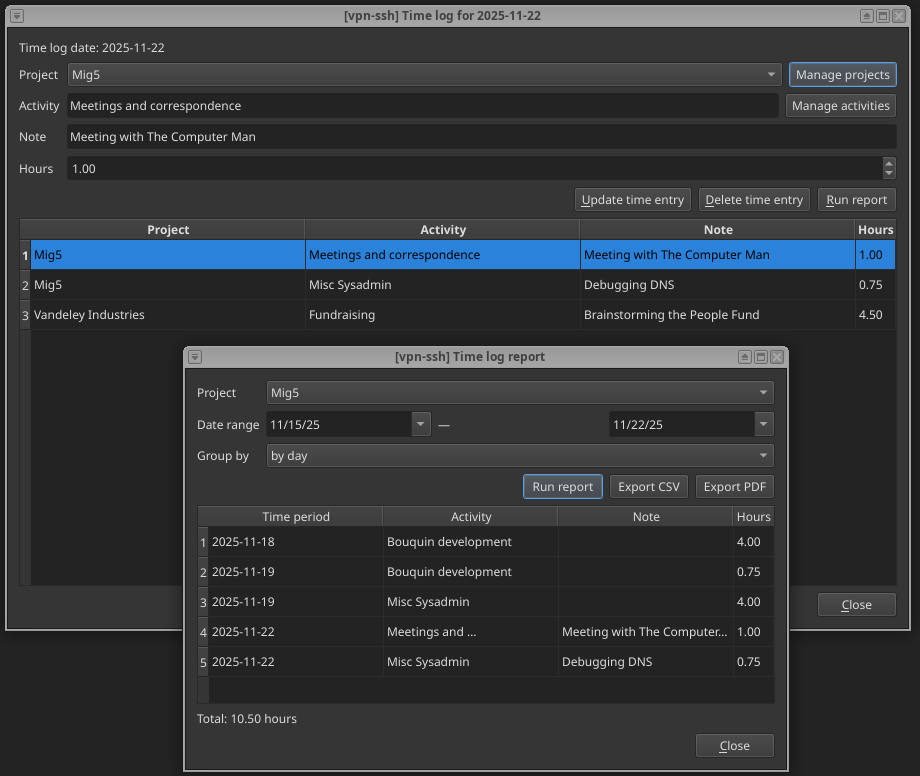Decrement Hours with the spinner down arrow
This screenshot has height=776, width=920.
pos(889,173)
